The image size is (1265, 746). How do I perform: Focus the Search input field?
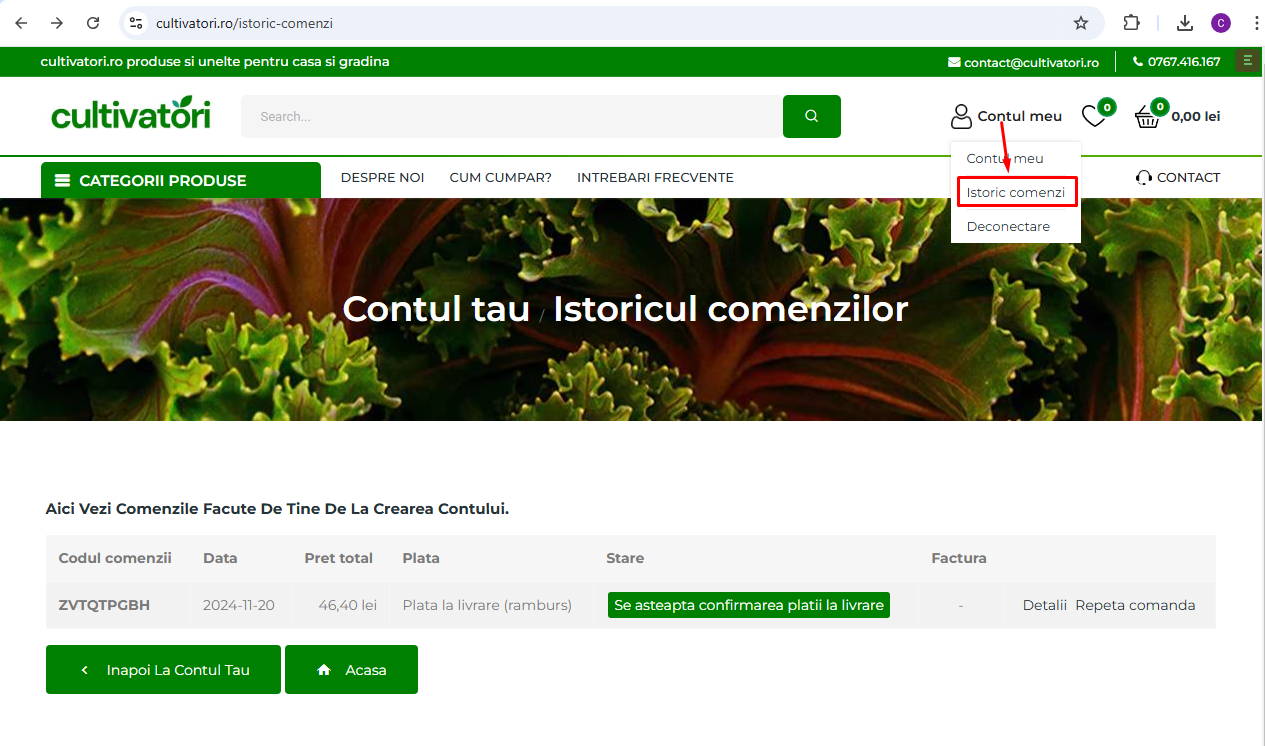click(x=512, y=116)
